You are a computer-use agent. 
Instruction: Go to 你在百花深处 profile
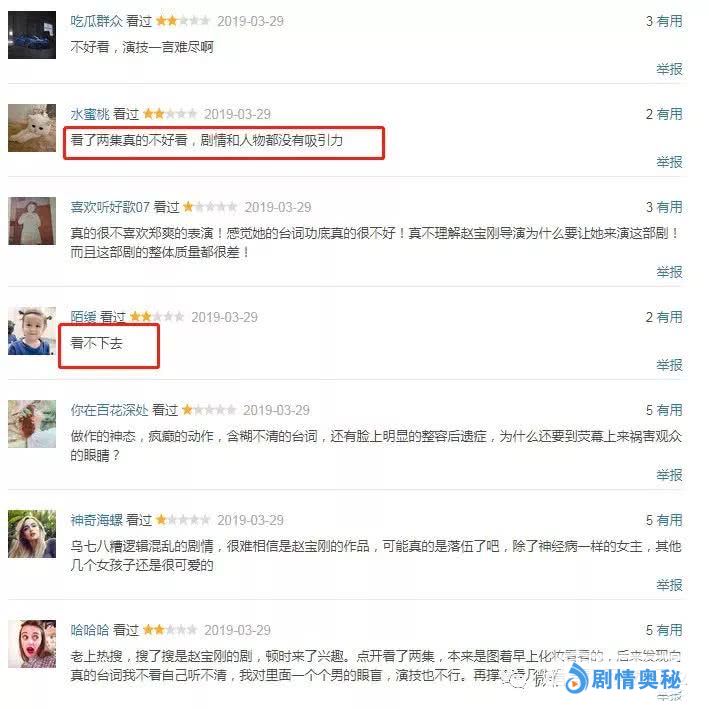109,410
